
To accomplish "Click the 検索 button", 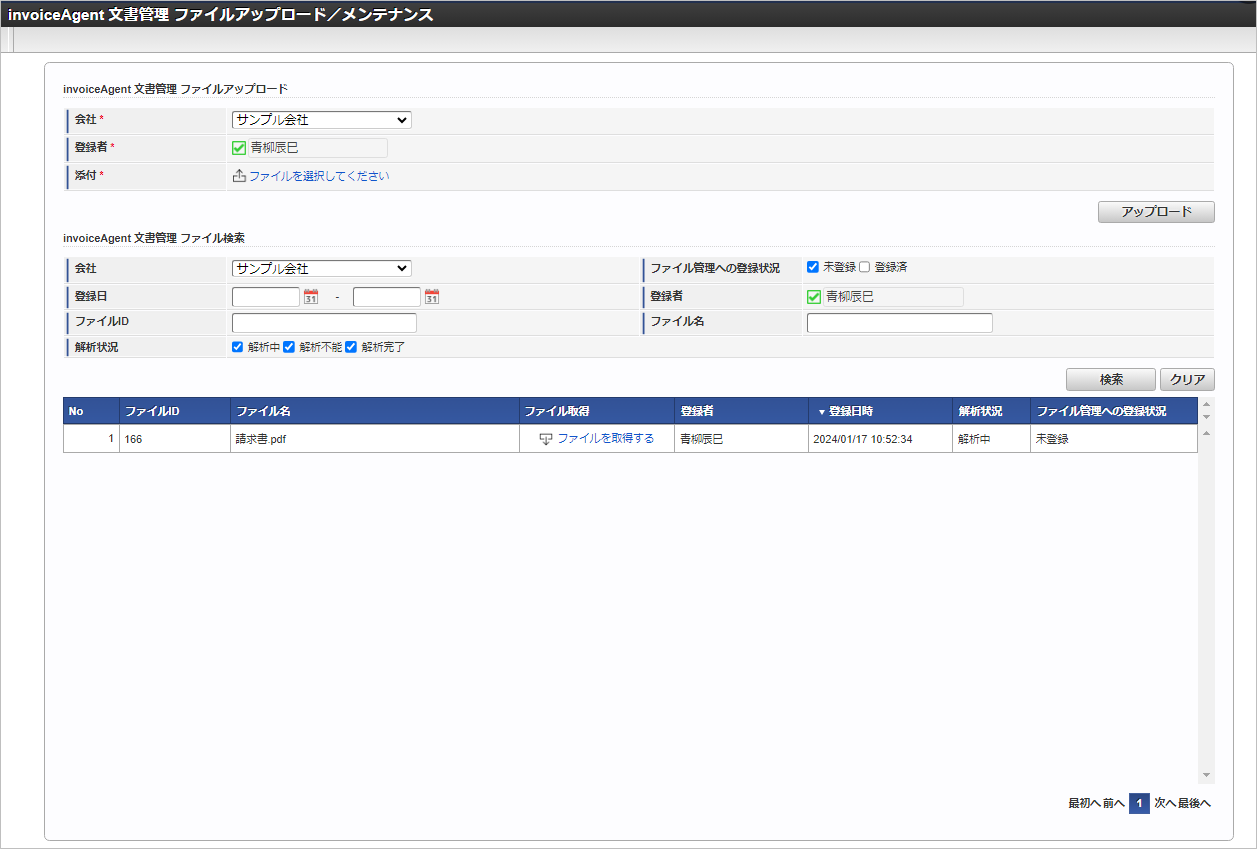I will tap(1111, 380).
